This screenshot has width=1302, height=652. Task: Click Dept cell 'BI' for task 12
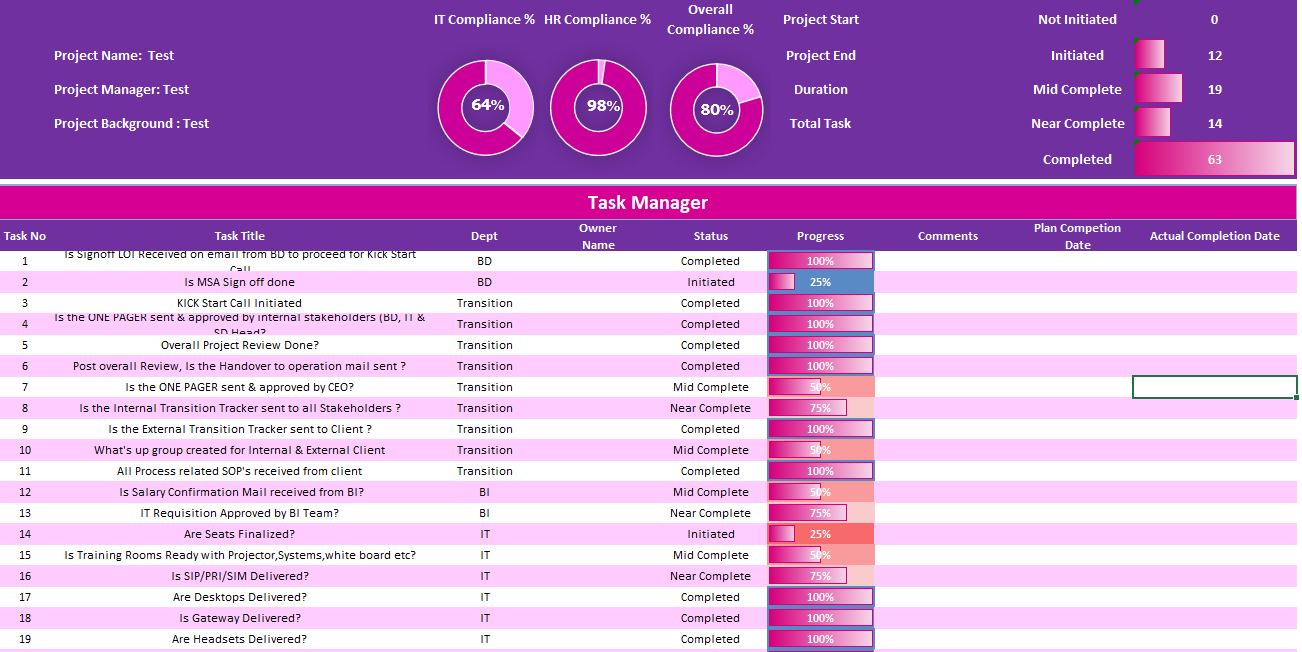coord(485,492)
